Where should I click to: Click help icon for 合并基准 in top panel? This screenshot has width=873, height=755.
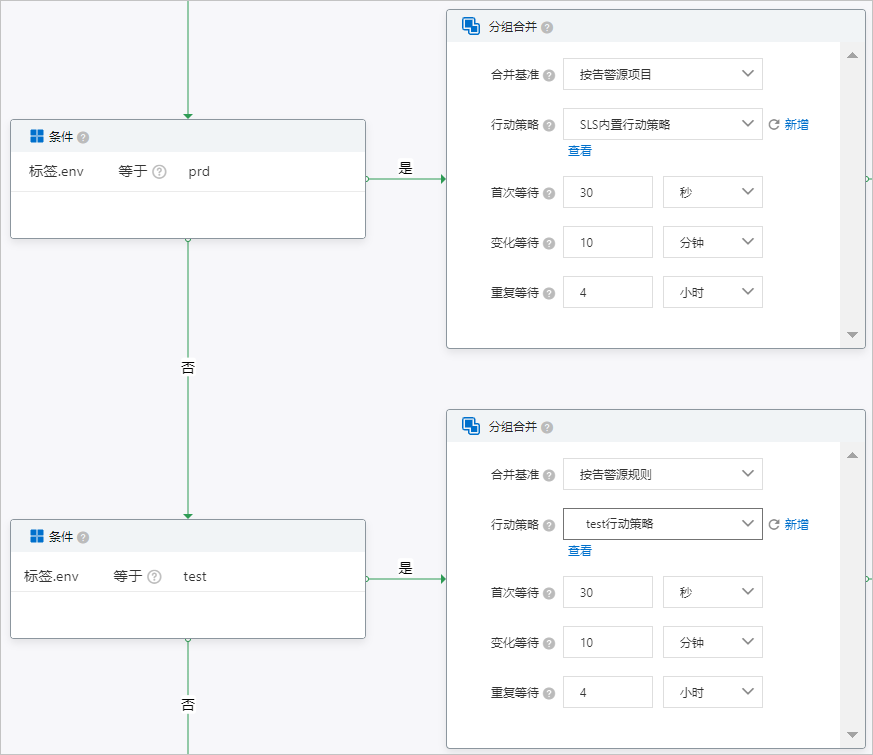(x=549, y=75)
